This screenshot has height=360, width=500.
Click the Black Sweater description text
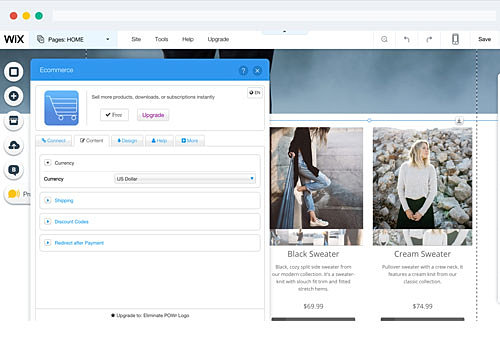tap(313, 278)
